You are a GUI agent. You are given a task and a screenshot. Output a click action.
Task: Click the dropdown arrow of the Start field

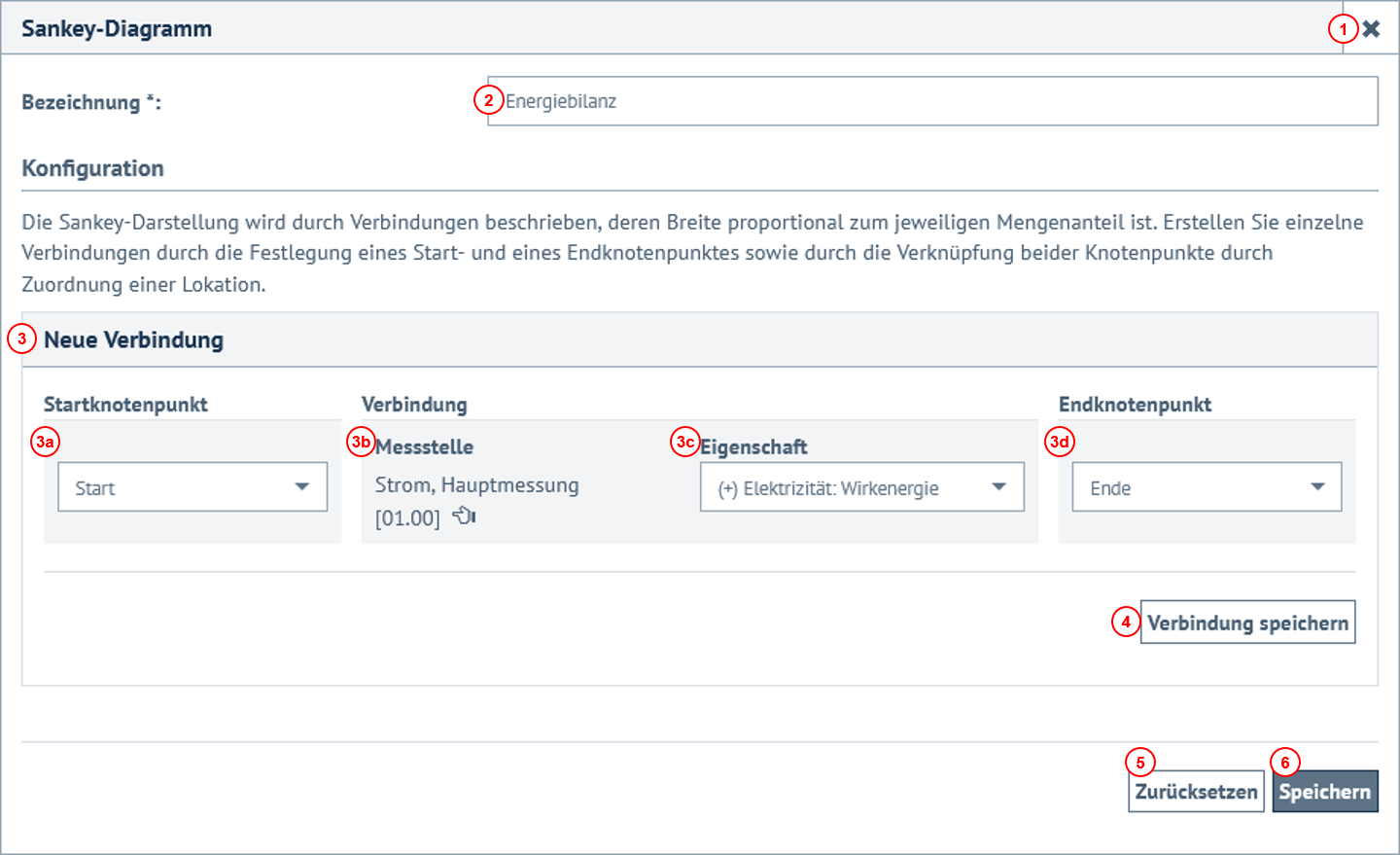pos(304,486)
